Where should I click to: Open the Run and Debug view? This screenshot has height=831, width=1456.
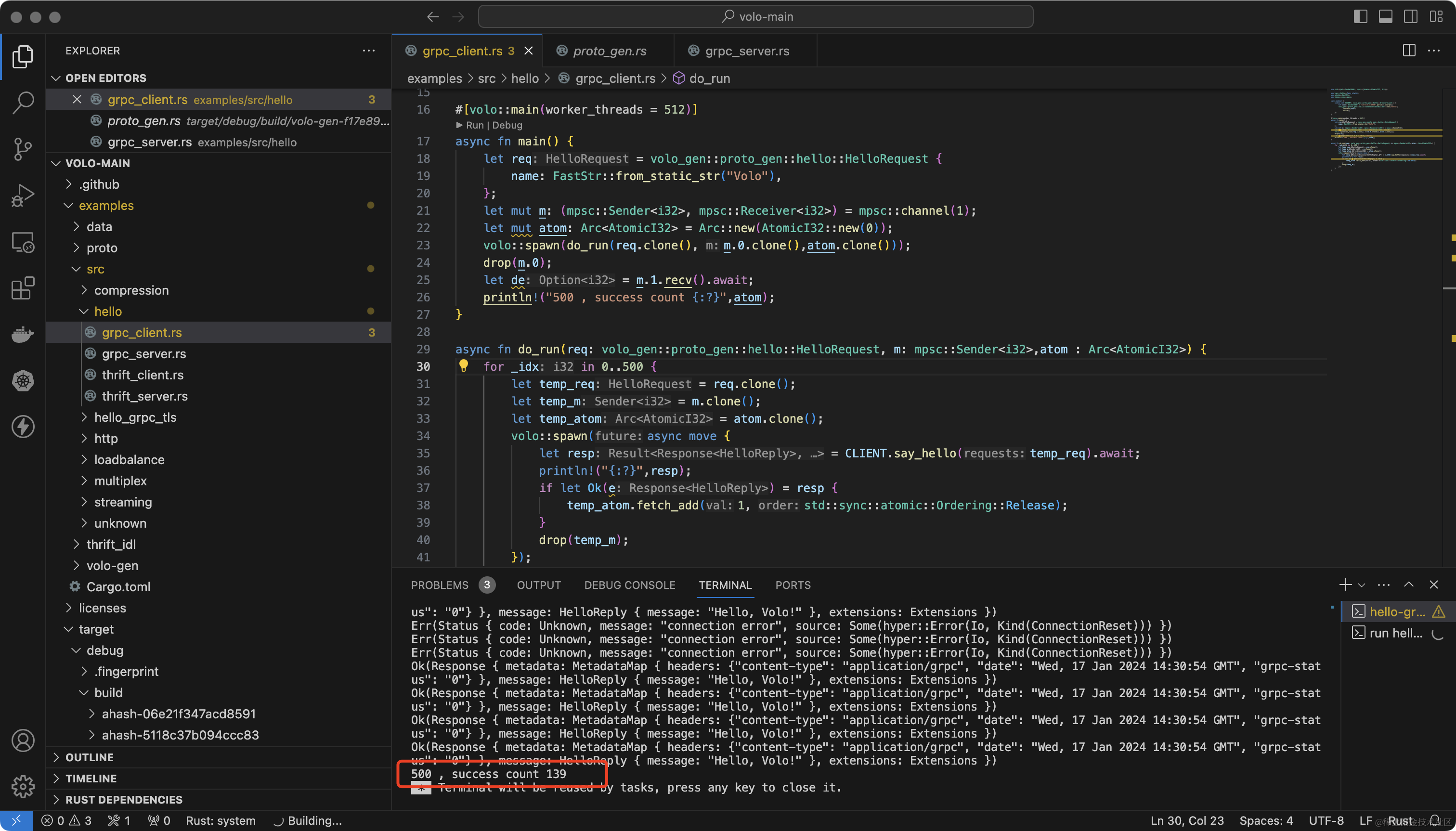point(23,195)
